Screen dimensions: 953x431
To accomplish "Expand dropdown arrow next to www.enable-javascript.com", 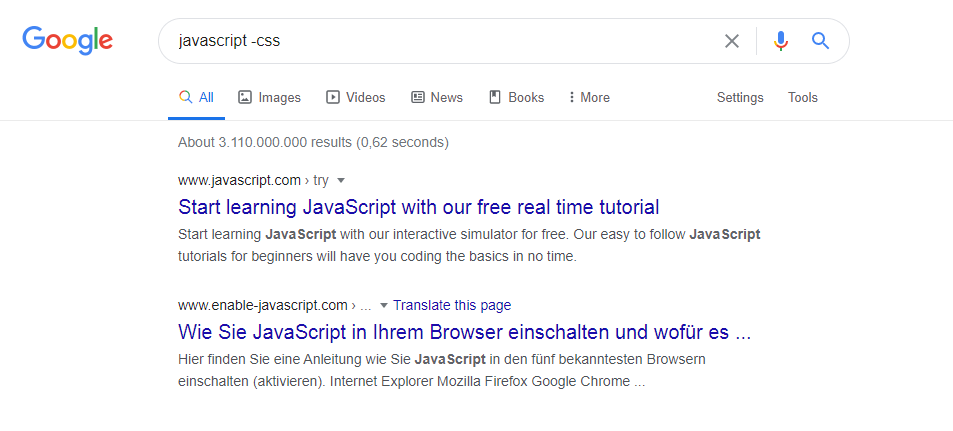I will tap(384, 305).
